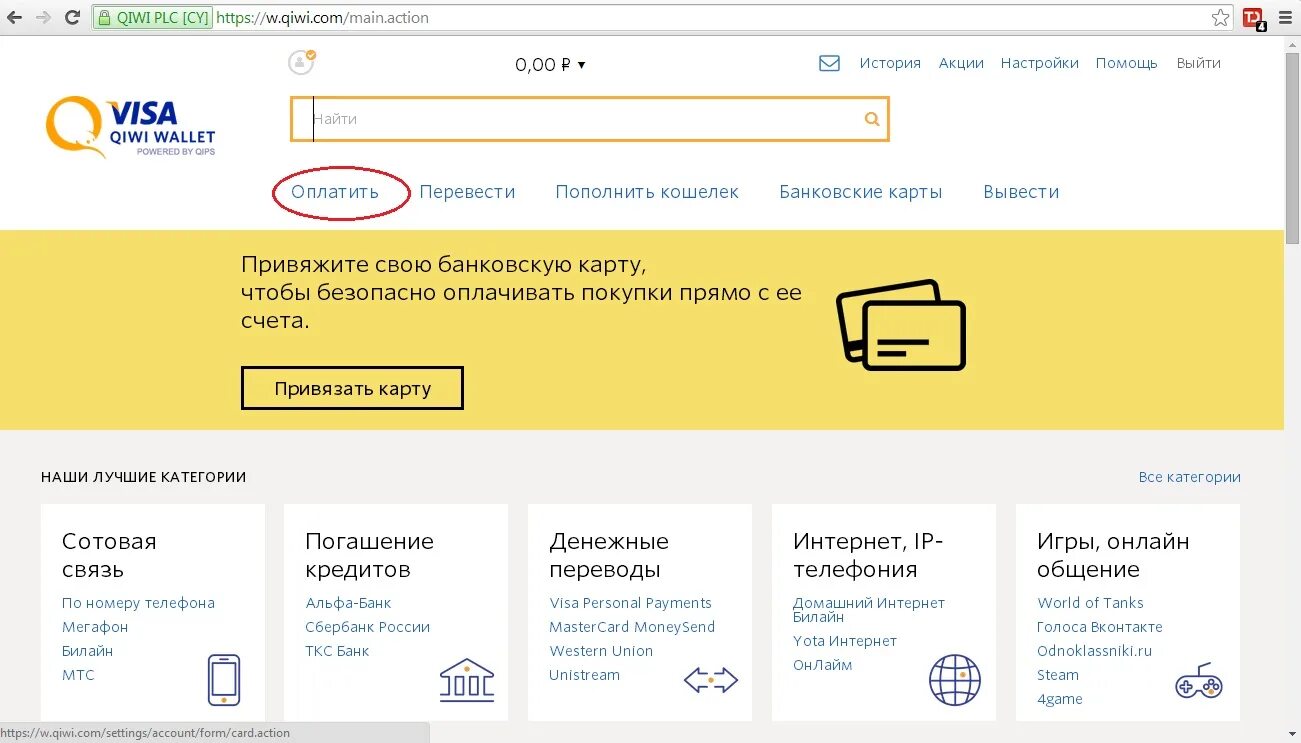The image size is (1301, 743).
Task: Open Погашение кредитов category heading
Action: point(369,555)
